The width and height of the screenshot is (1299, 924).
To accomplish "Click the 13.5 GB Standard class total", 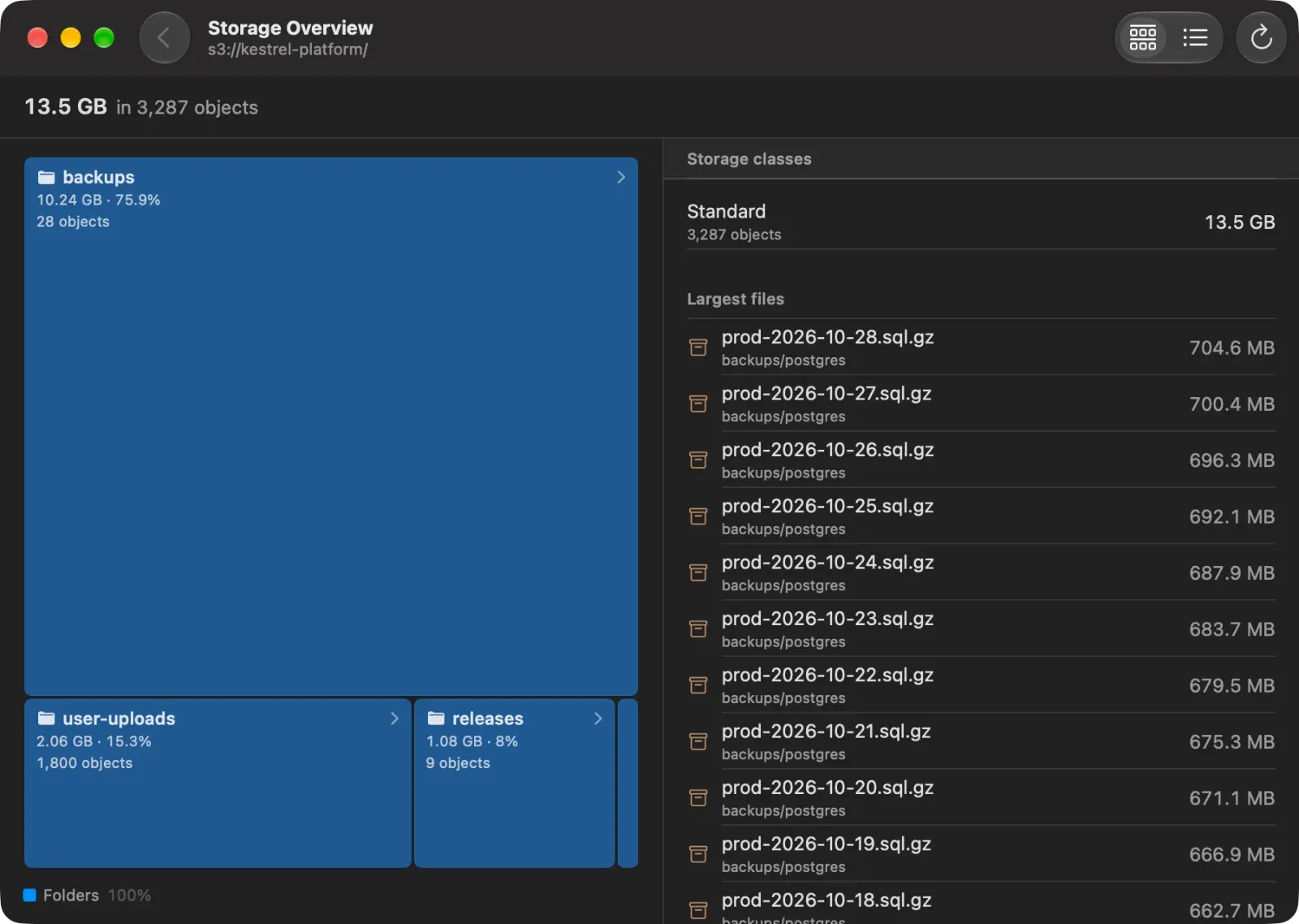I will 1240,222.
